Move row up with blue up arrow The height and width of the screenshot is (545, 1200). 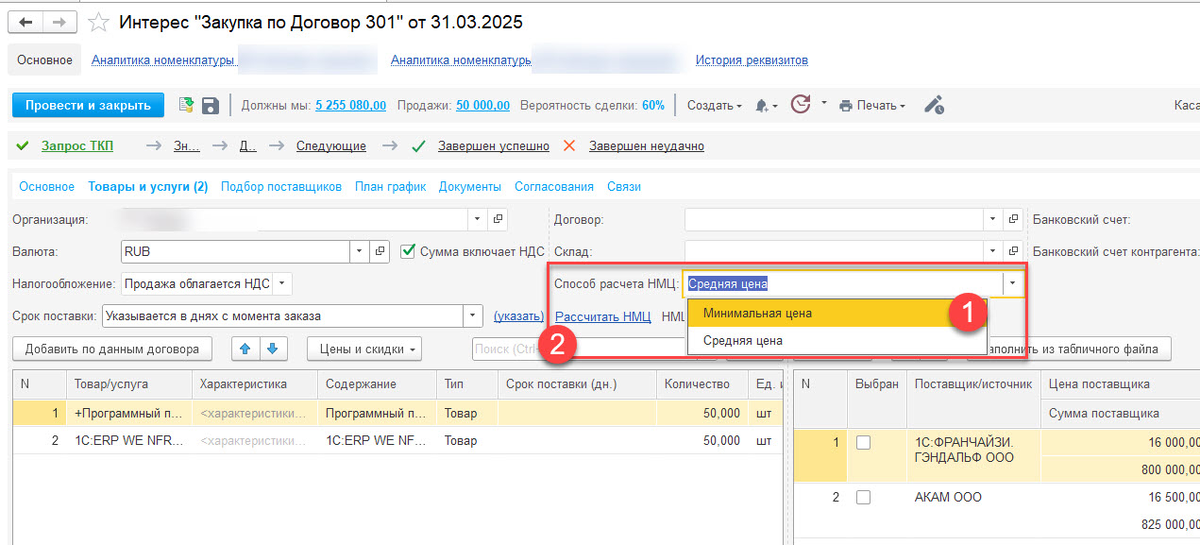[x=244, y=349]
